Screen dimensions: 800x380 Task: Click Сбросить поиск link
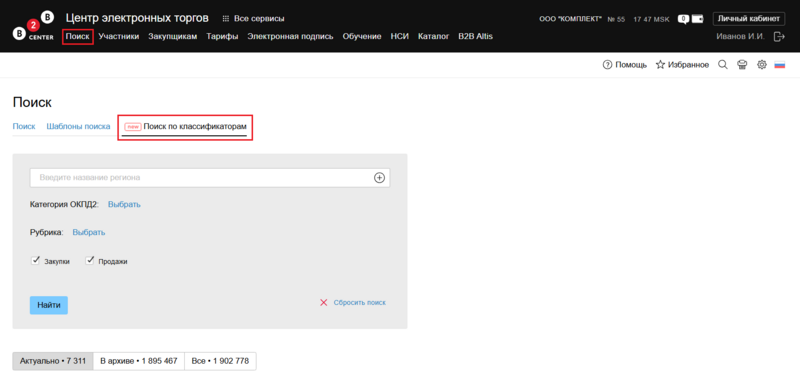pyautogui.click(x=360, y=302)
